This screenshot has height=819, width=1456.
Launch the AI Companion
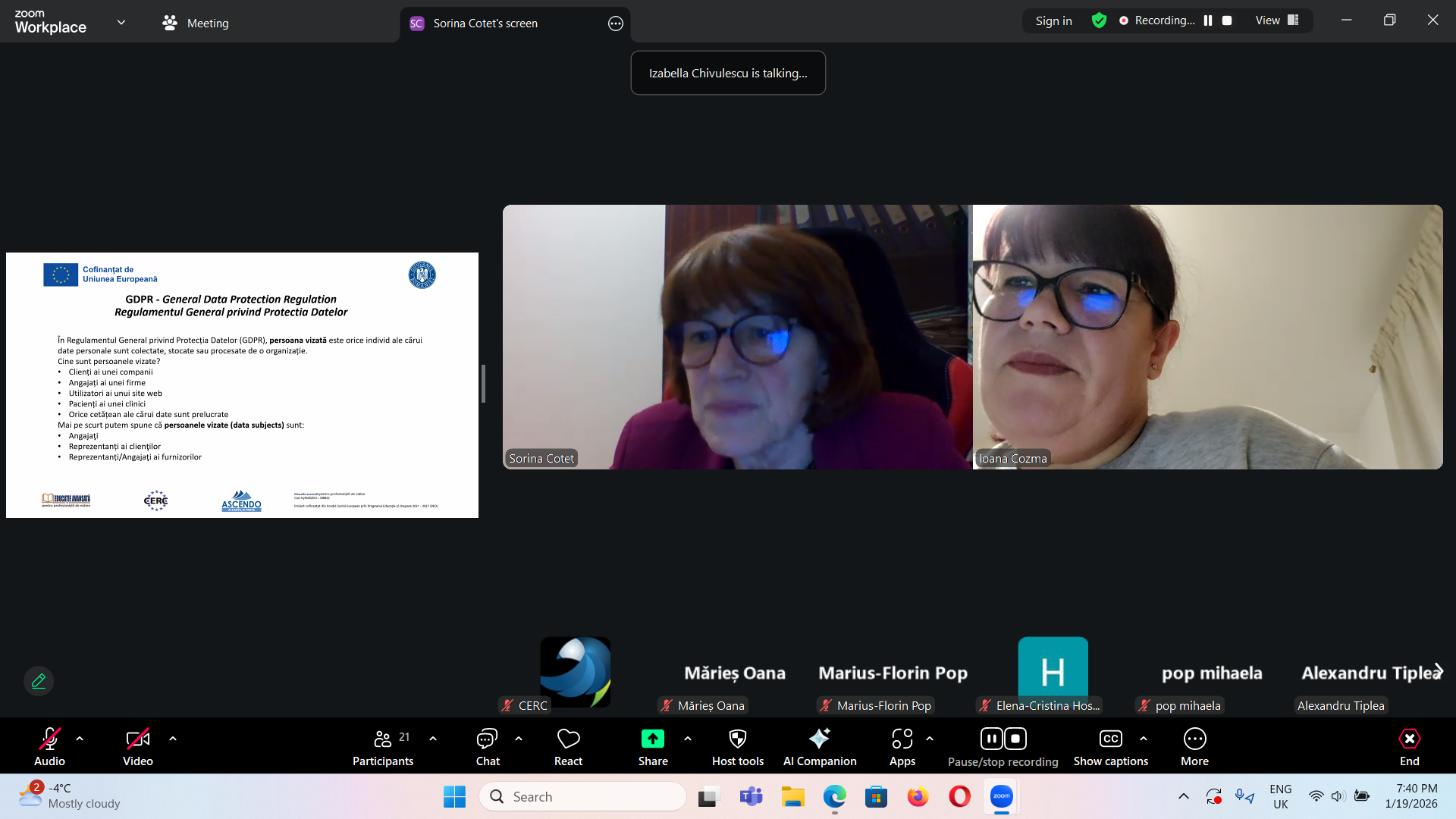[819, 747]
